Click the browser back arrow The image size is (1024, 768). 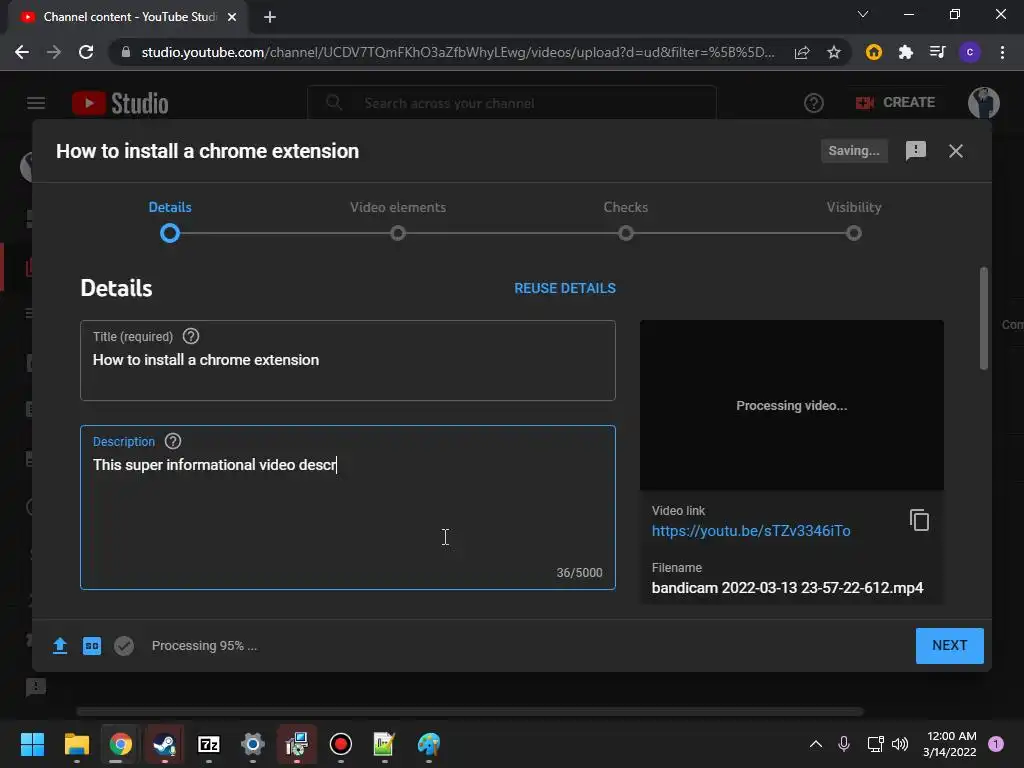(22, 52)
